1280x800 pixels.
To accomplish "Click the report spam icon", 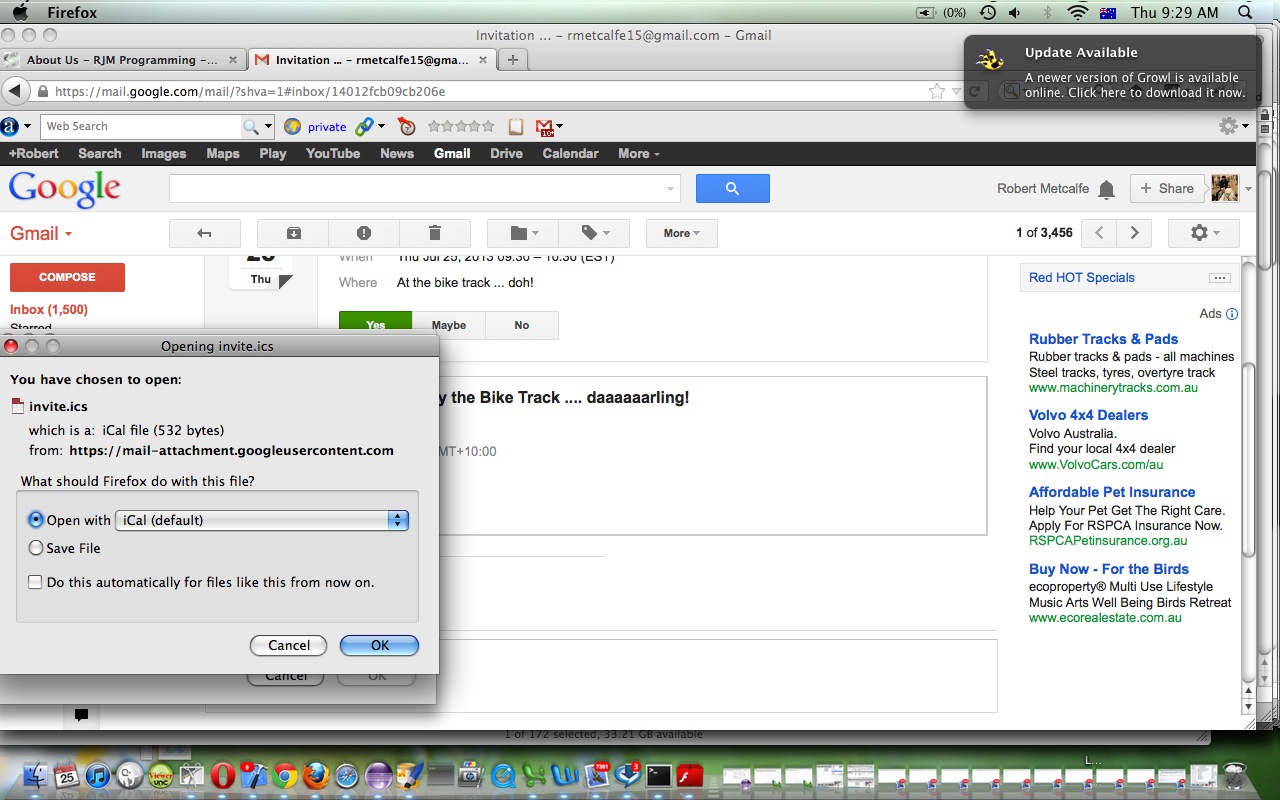I will 364,233.
